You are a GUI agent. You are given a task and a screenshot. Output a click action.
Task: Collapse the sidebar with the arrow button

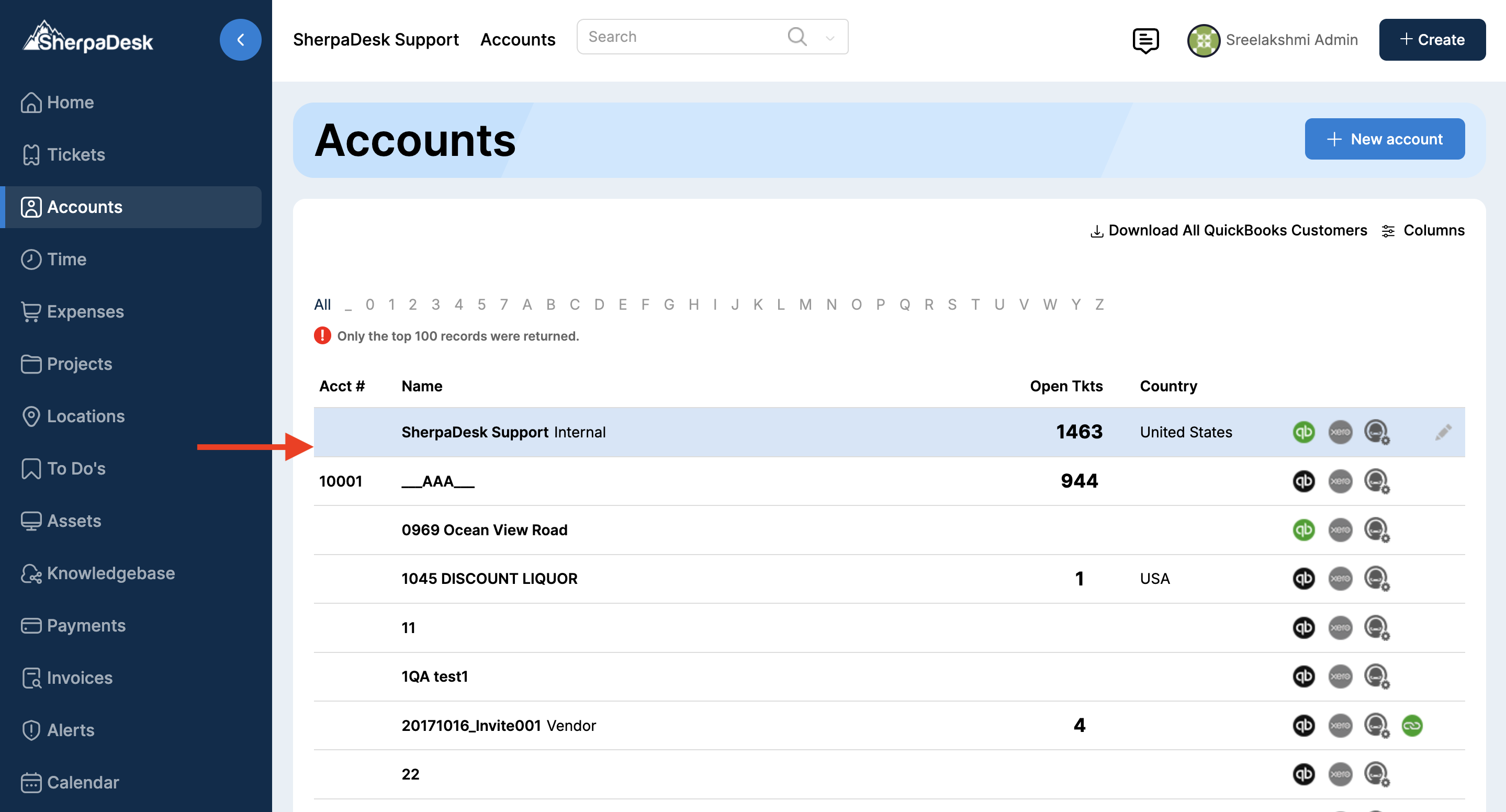[240, 40]
